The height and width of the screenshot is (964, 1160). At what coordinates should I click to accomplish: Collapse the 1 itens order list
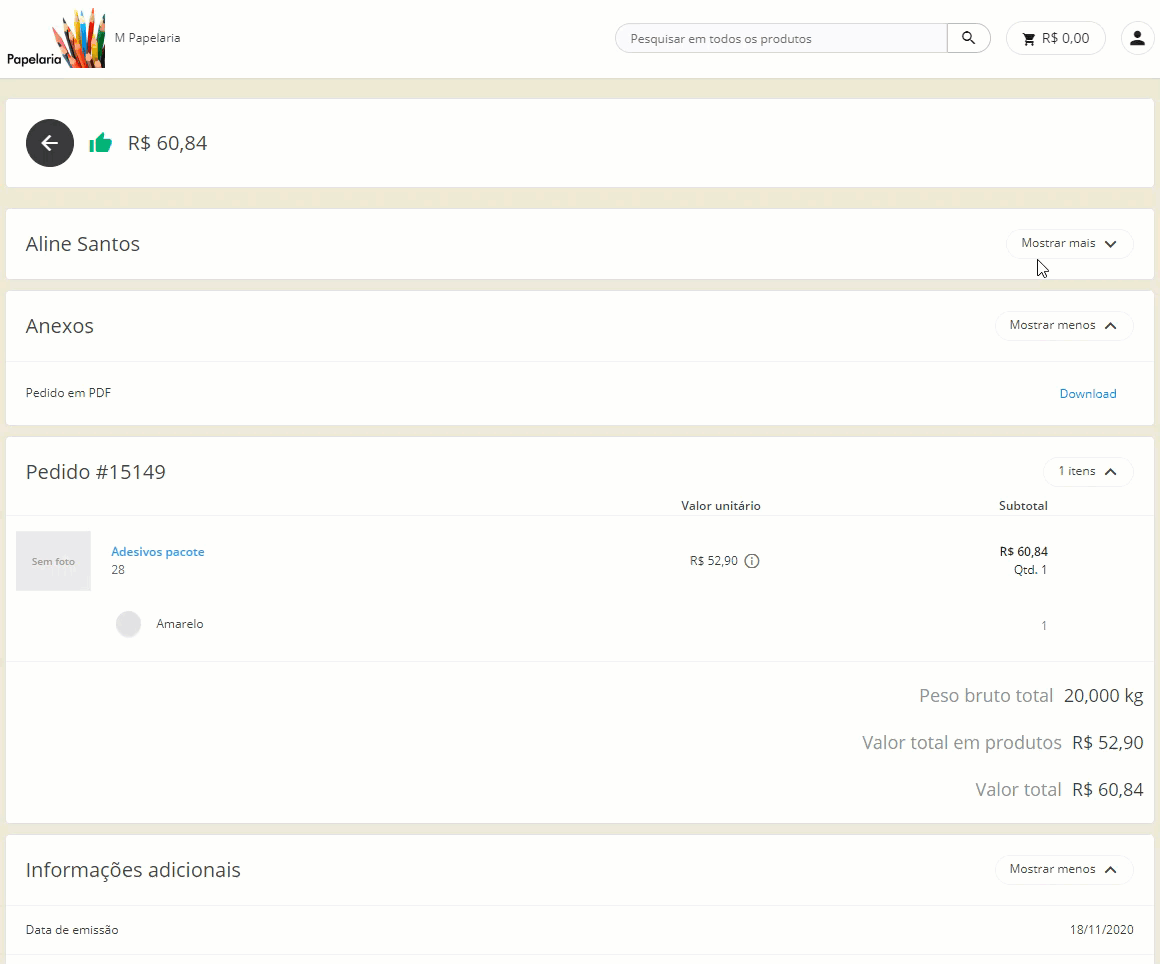click(1088, 471)
